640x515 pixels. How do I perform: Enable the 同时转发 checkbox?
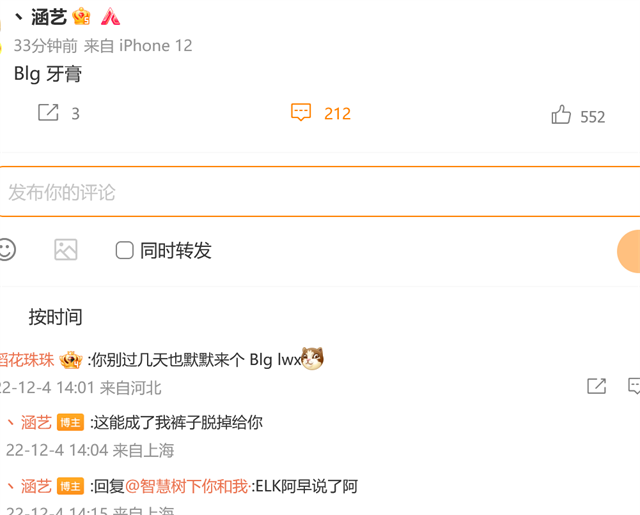(124, 250)
